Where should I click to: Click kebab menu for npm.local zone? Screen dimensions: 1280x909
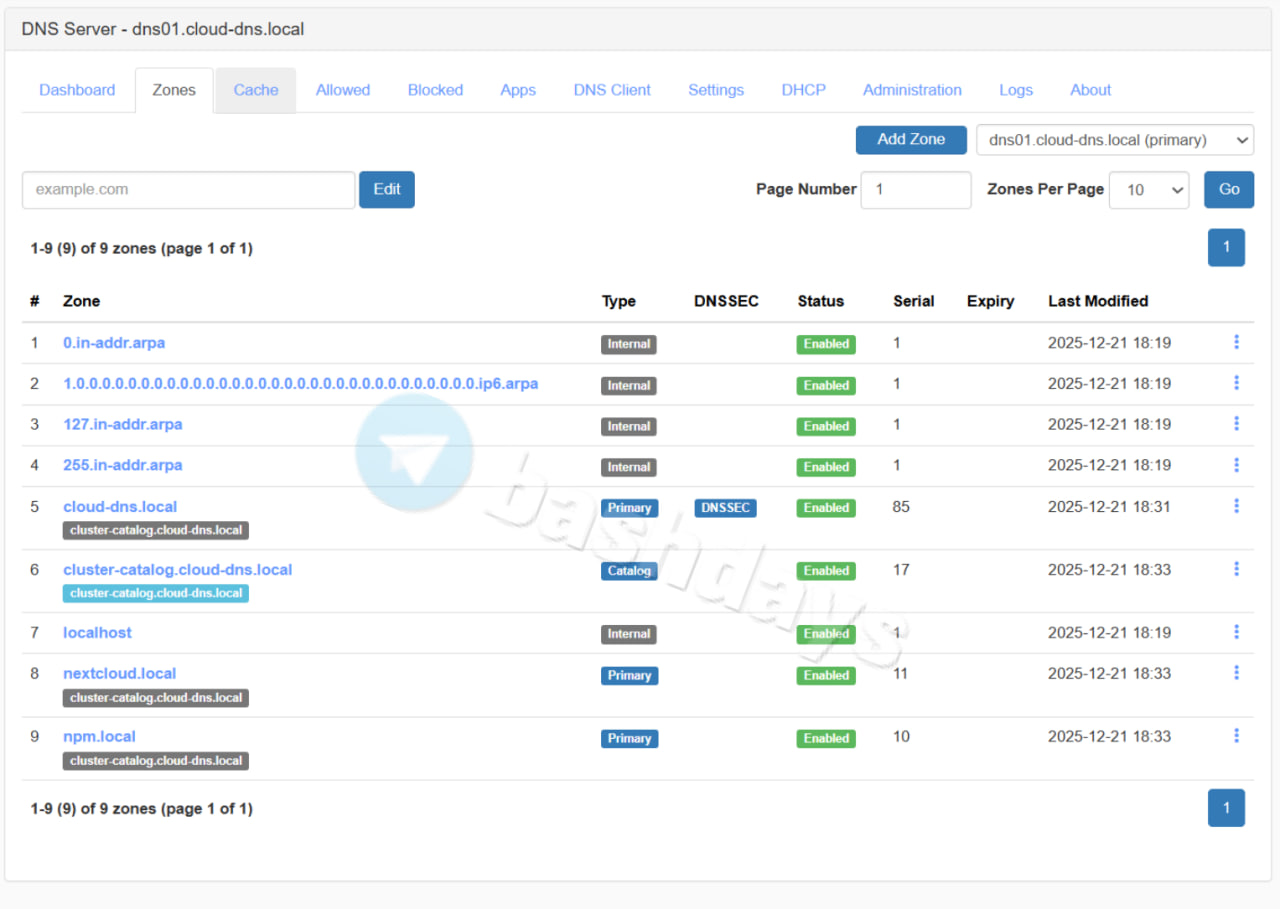pos(1236,736)
